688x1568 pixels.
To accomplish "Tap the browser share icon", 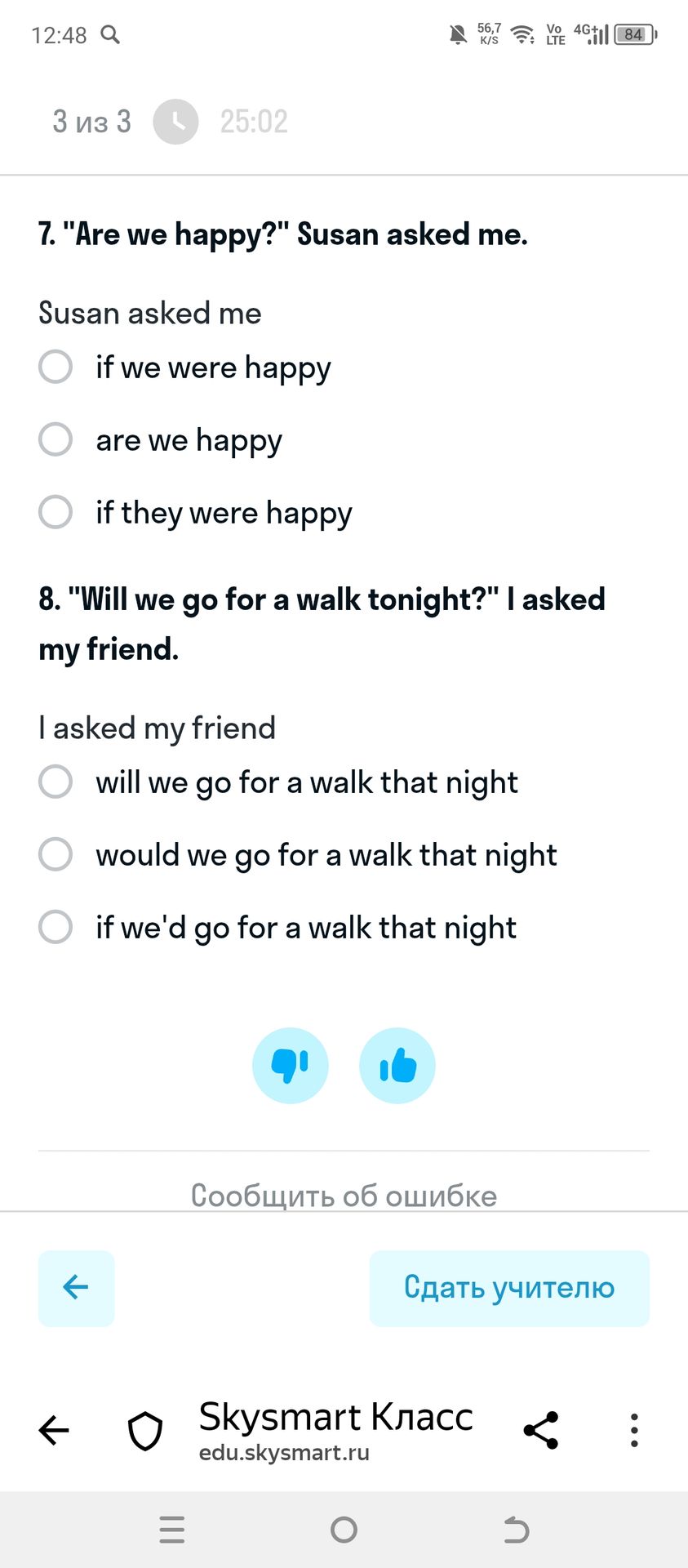I will 540,1430.
